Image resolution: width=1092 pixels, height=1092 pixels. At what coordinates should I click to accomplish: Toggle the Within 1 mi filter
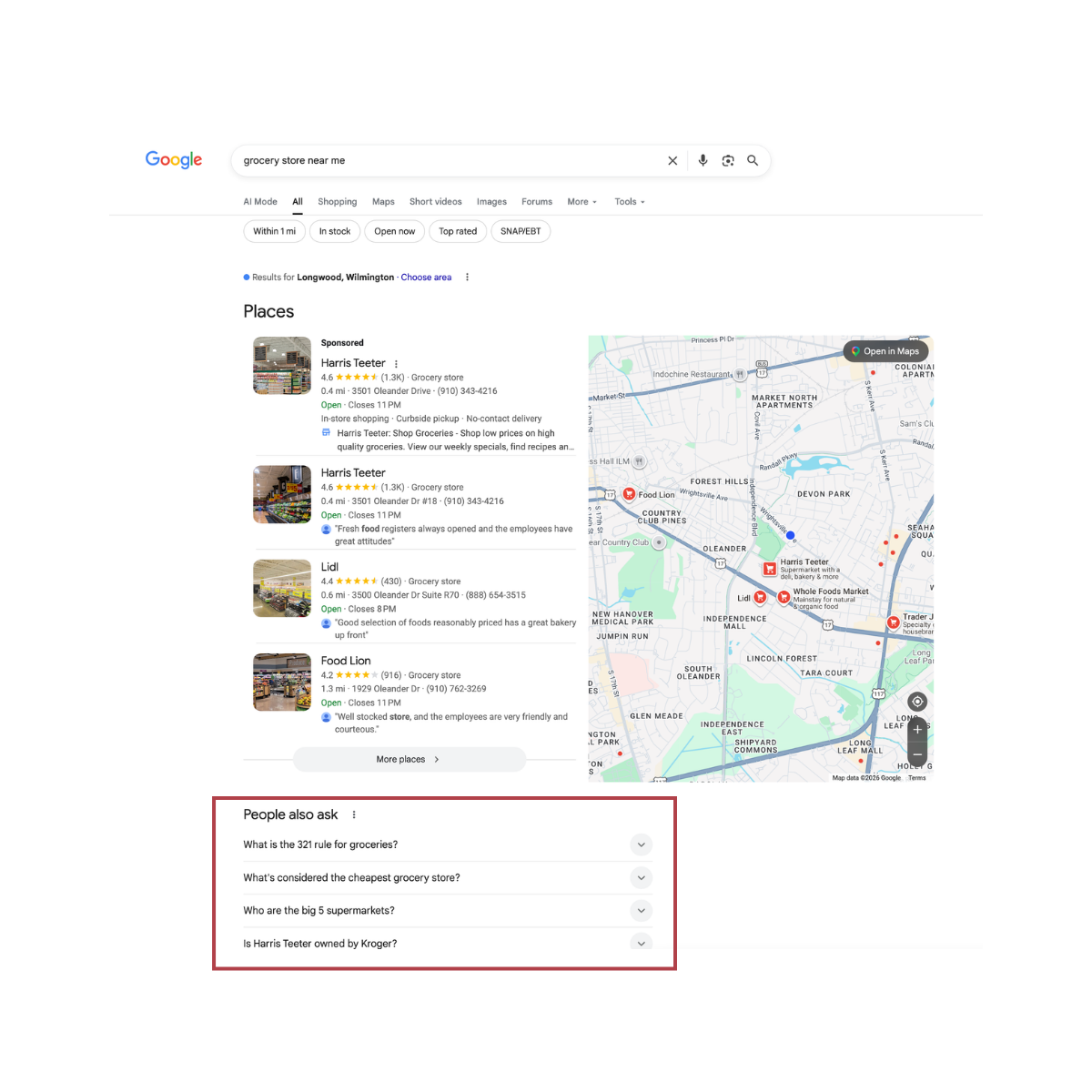[x=274, y=231]
